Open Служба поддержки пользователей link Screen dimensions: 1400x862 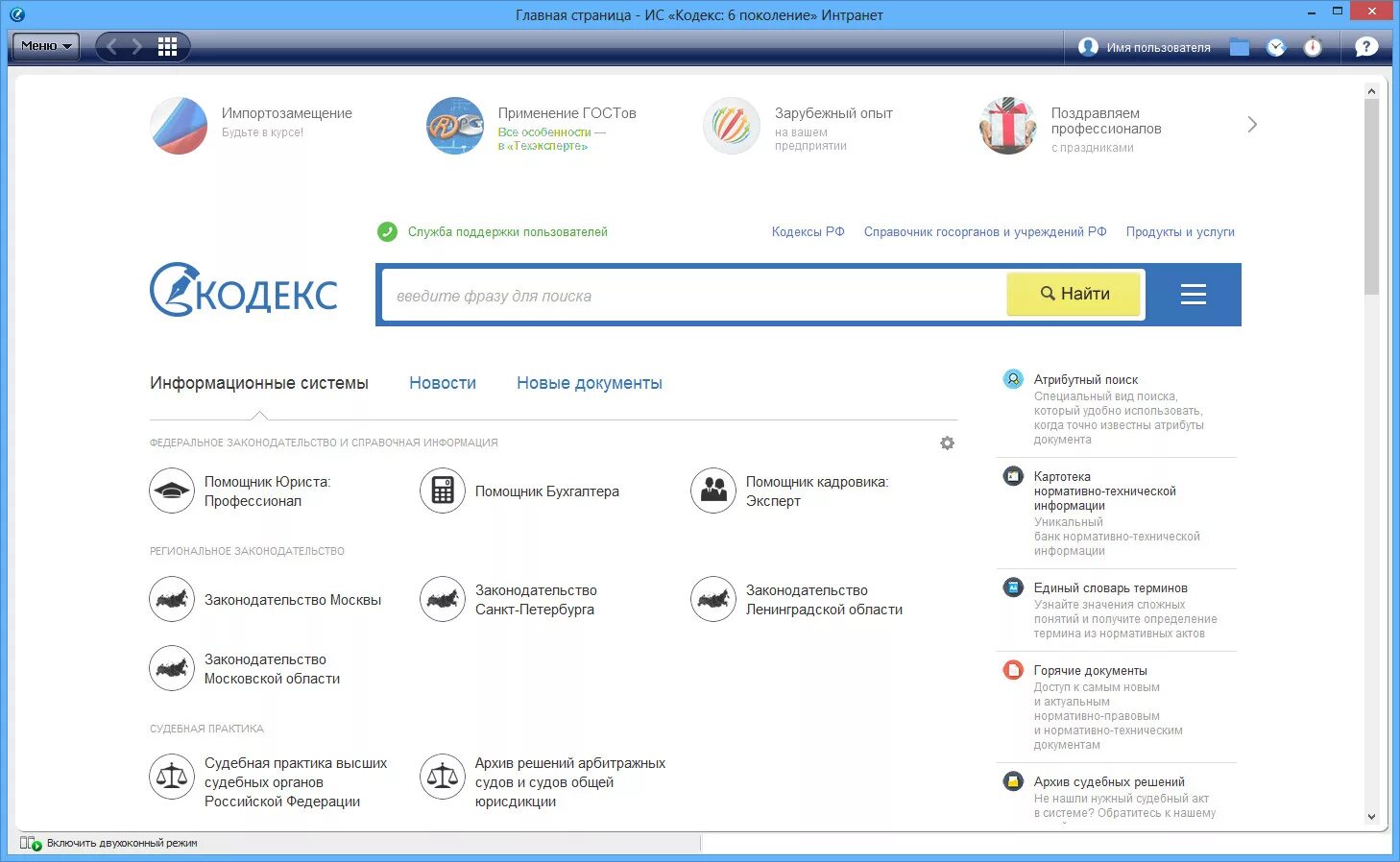coord(508,232)
